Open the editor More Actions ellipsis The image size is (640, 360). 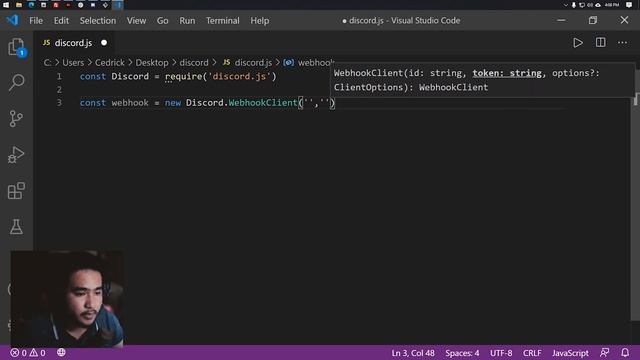coord(622,42)
